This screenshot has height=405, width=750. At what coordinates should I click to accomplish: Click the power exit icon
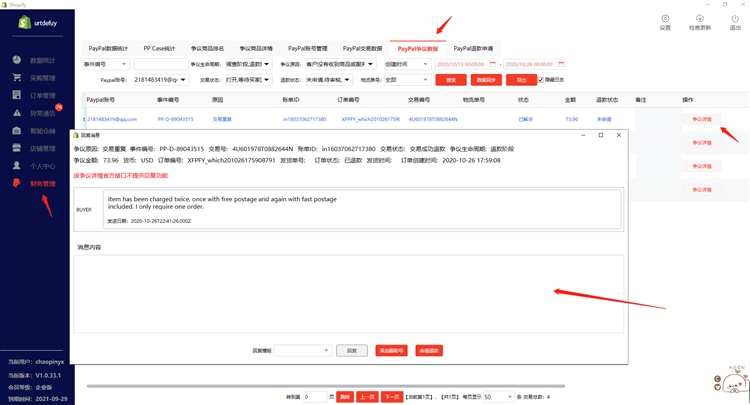[x=735, y=19]
